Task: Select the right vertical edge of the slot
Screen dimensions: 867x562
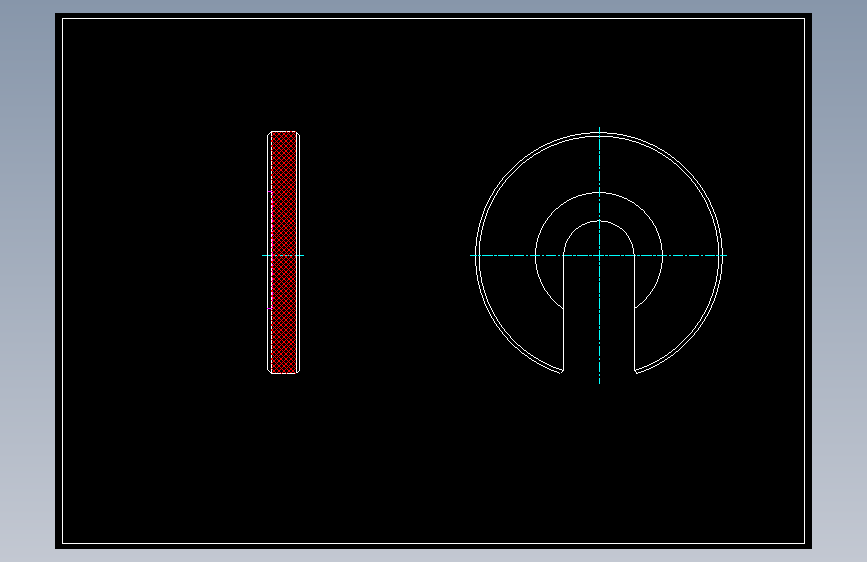Action: click(635, 313)
